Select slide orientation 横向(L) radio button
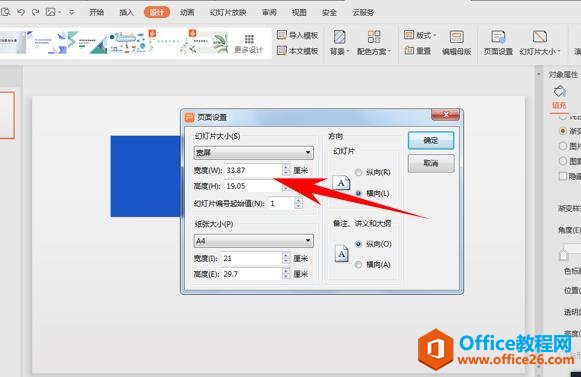The height and width of the screenshot is (377, 581). coord(358,193)
